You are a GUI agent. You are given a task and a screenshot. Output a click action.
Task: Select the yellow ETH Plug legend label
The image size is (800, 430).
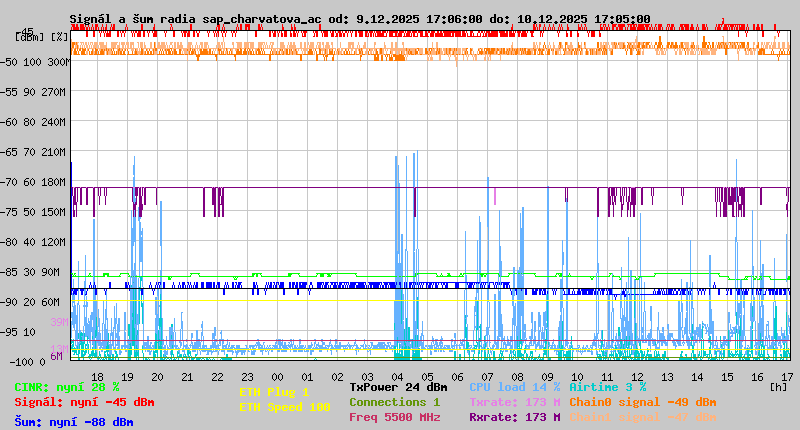tap(274, 392)
